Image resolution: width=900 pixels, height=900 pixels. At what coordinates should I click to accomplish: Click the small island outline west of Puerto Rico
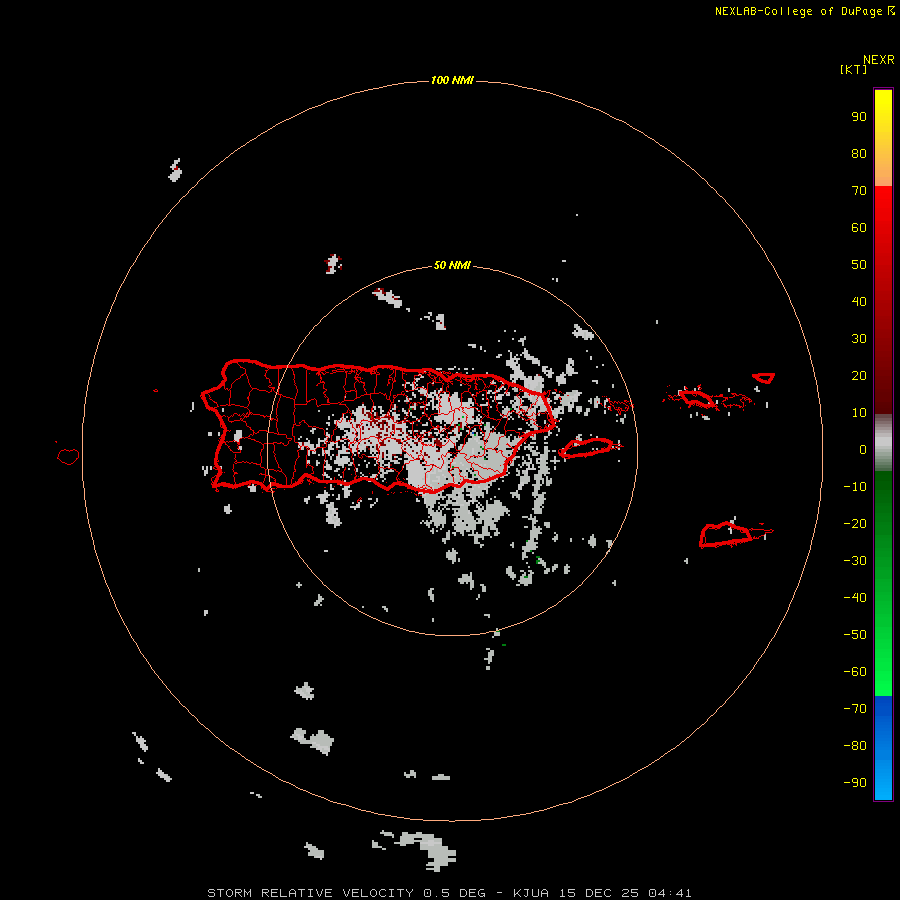tap(68, 456)
